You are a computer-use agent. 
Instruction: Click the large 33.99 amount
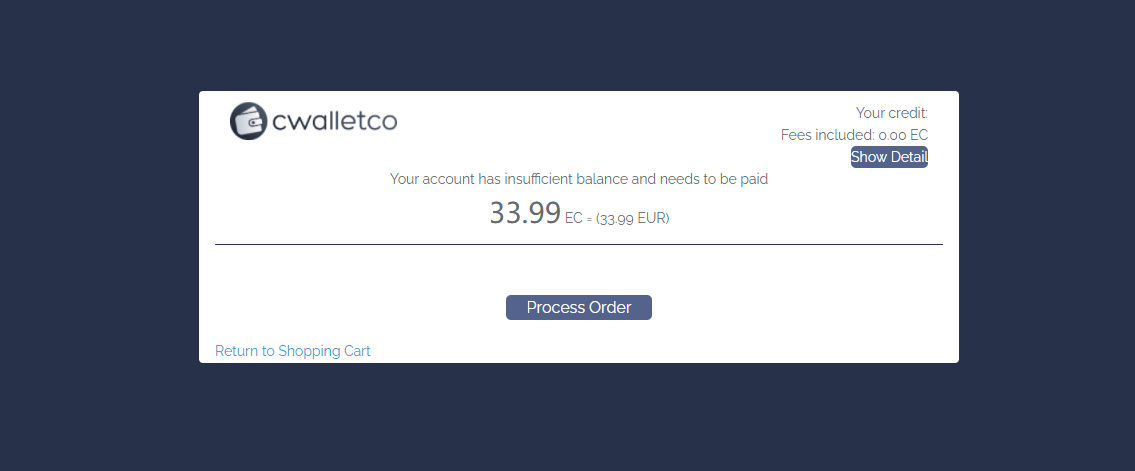point(524,213)
